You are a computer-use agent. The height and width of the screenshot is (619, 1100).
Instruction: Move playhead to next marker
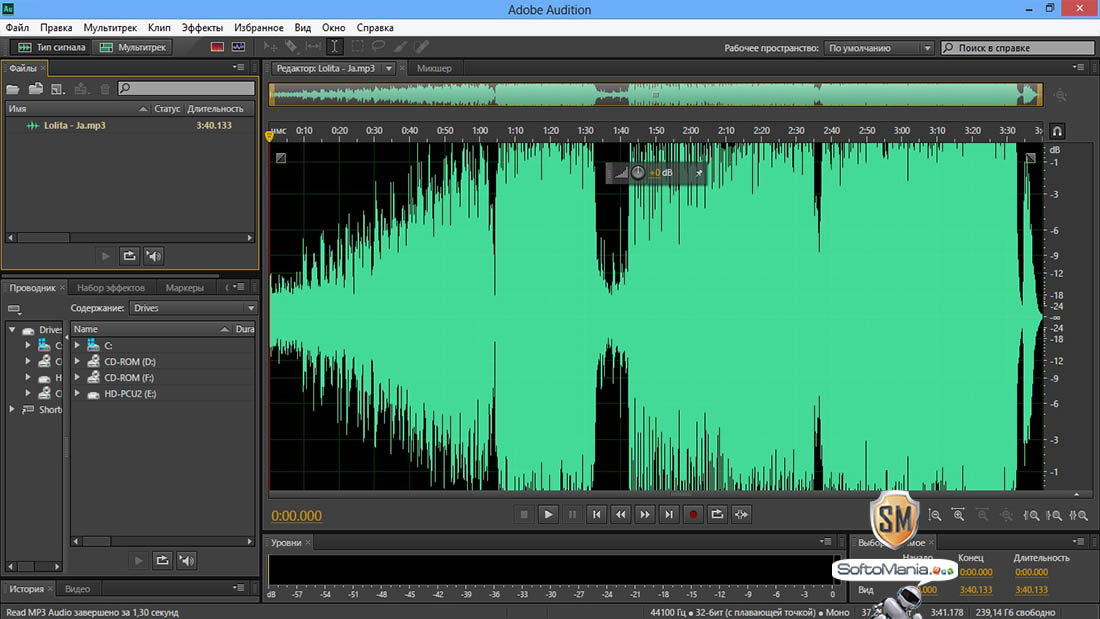tap(669, 514)
